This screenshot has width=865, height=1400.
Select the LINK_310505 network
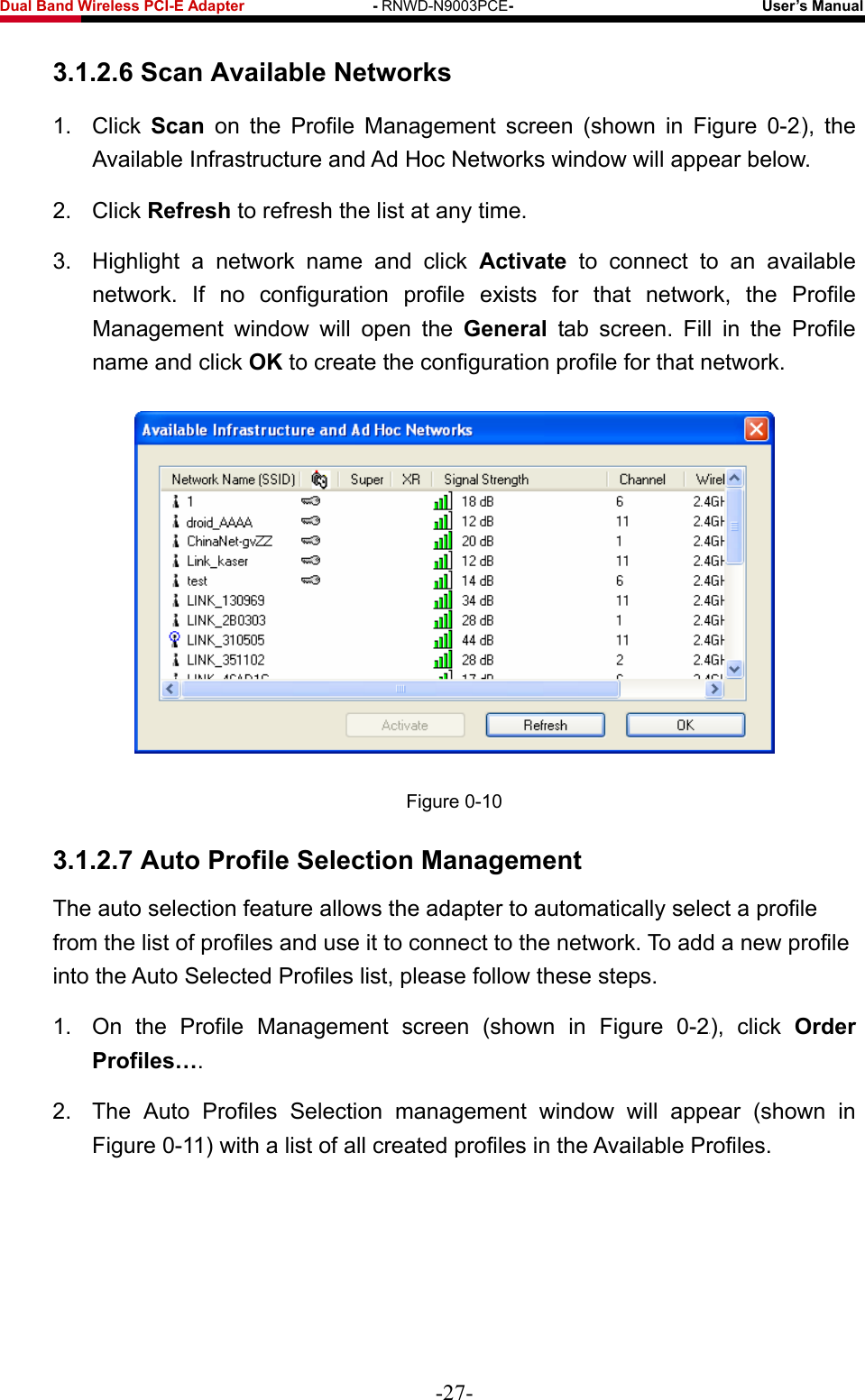225,640
